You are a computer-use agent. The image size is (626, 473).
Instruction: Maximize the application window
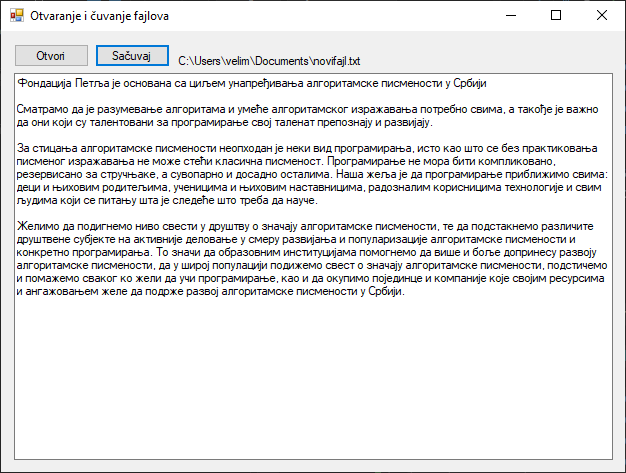tap(556, 15)
